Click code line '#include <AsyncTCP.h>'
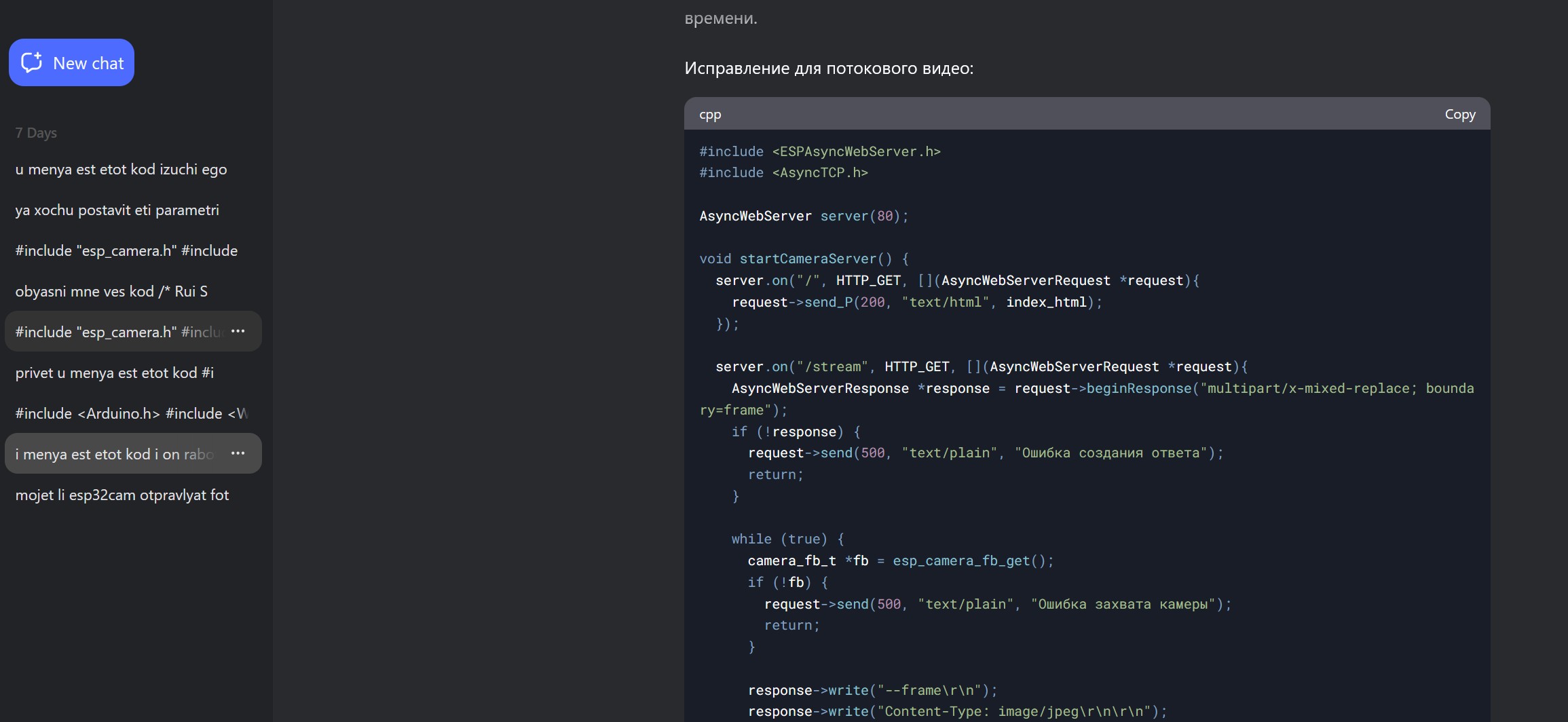This screenshot has height=722, width=1568. click(784, 172)
